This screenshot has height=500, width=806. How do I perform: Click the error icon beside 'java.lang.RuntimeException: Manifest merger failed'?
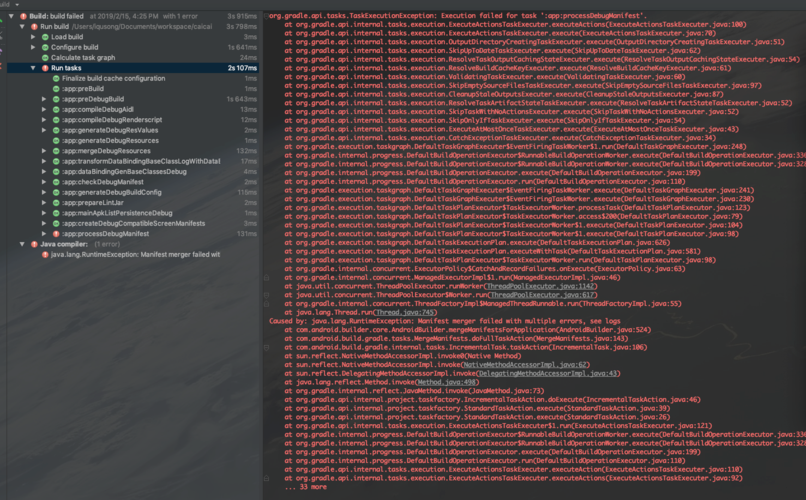[x=45, y=254]
